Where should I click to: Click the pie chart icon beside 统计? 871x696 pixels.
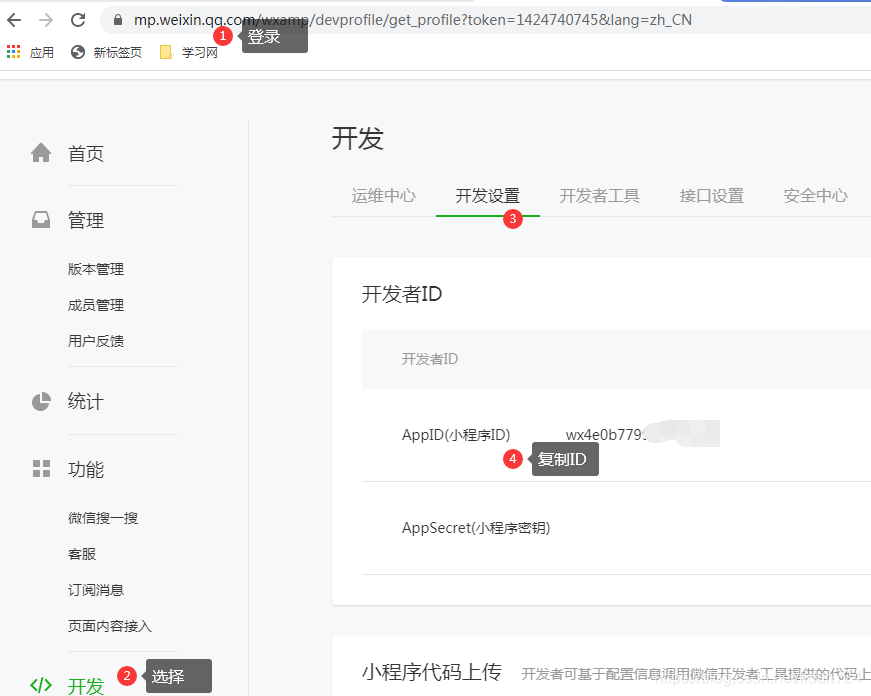(x=41, y=401)
